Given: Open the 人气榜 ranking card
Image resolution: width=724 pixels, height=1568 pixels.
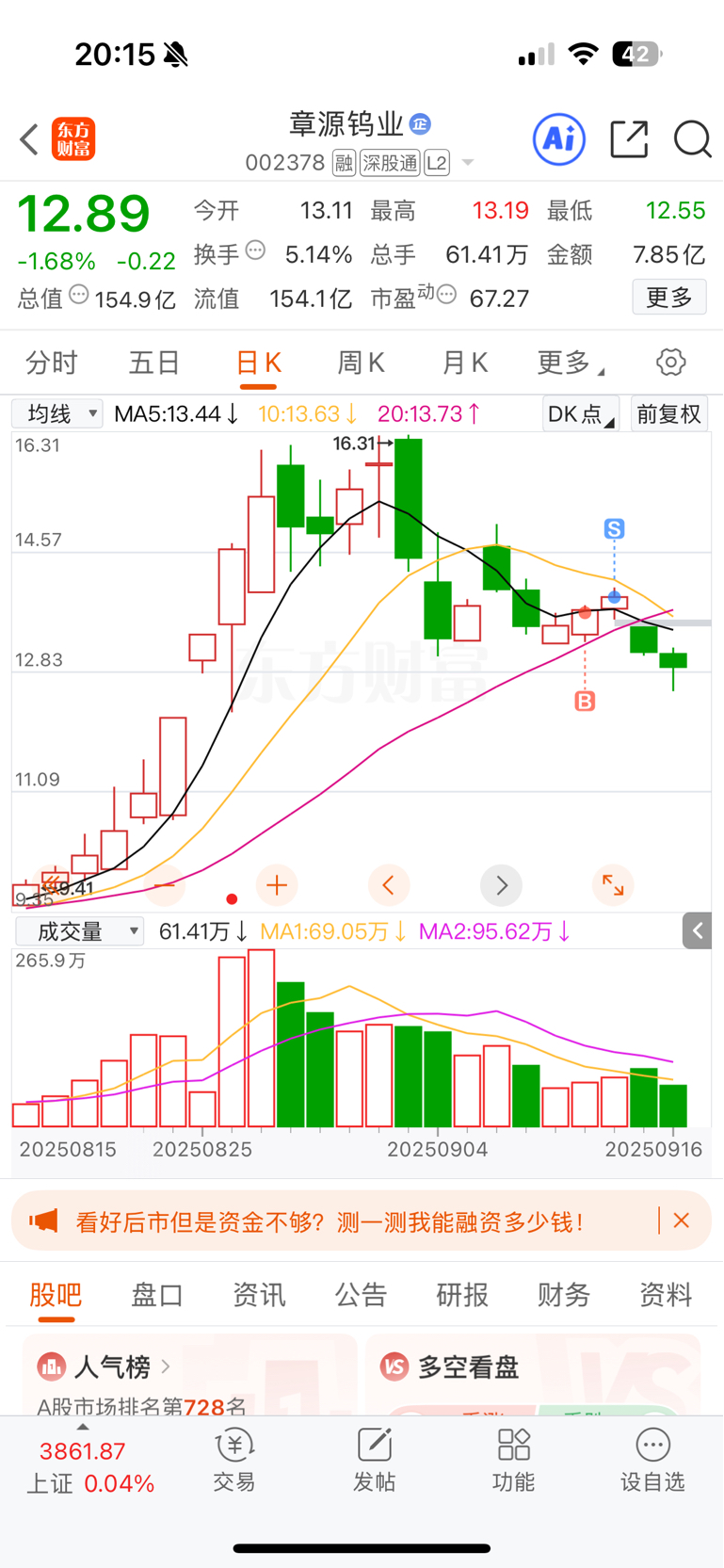Looking at the screenshot, I should (x=189, y=1375).
